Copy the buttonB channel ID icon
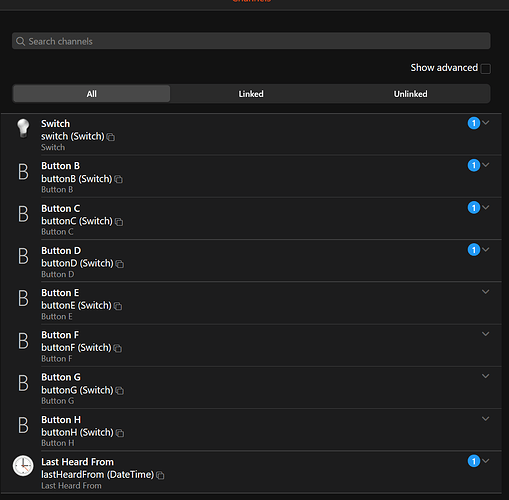 [x=118, y=179]
